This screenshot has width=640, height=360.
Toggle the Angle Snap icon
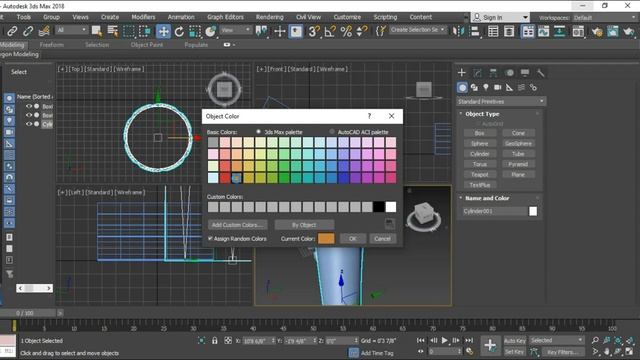coord(330,31)
